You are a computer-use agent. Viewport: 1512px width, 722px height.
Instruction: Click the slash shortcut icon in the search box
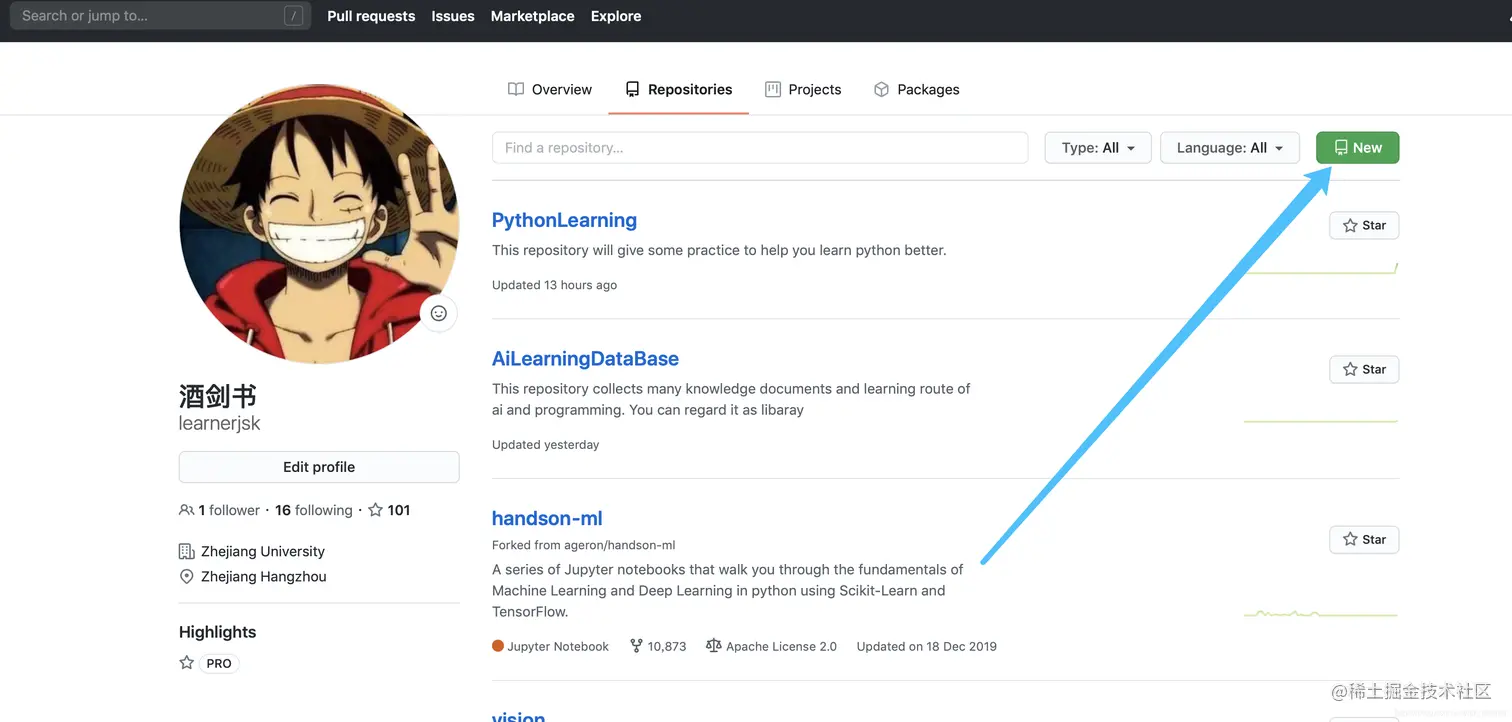293,15
